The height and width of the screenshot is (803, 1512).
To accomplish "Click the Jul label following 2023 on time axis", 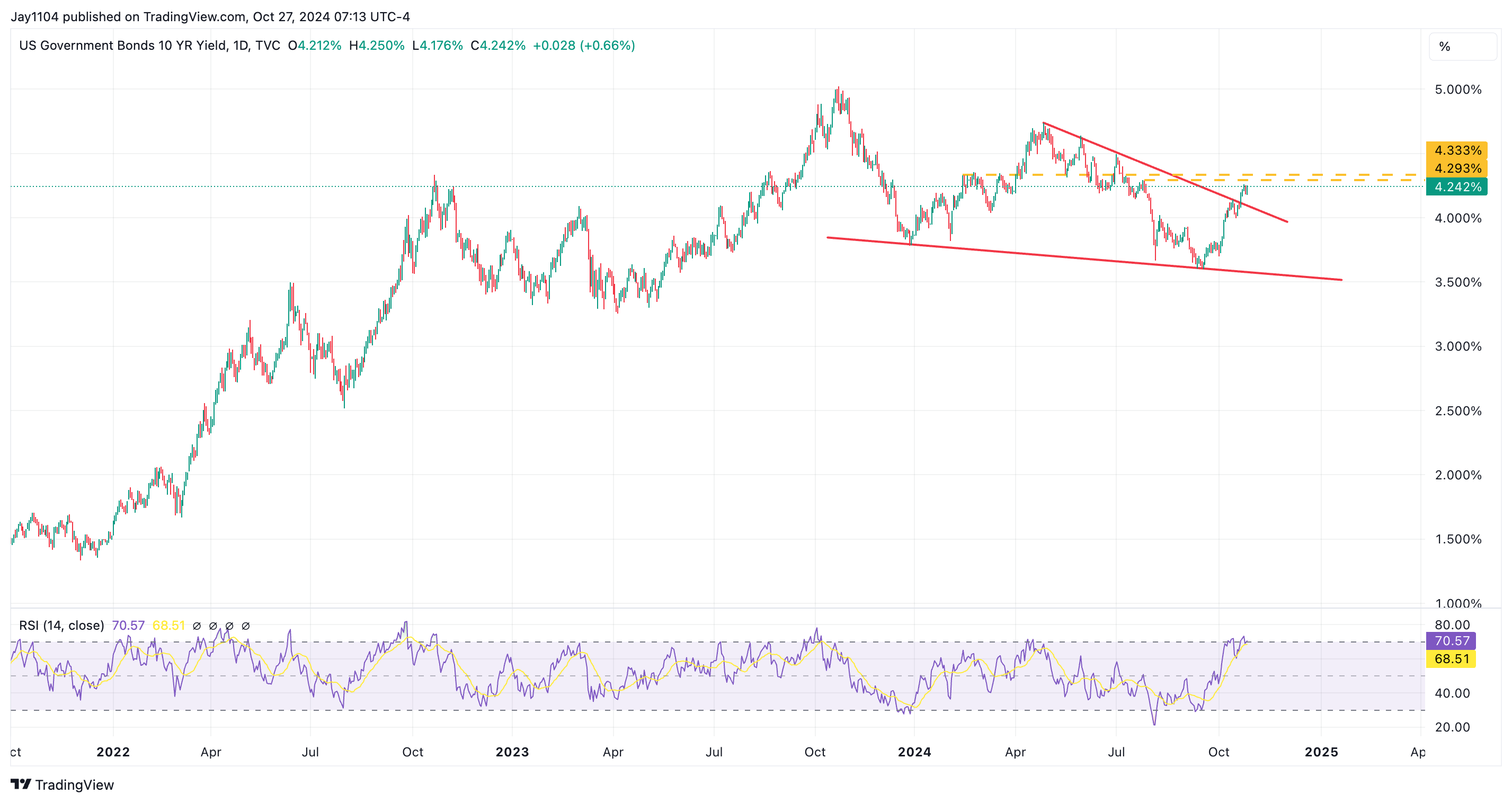I will [714, 751].
